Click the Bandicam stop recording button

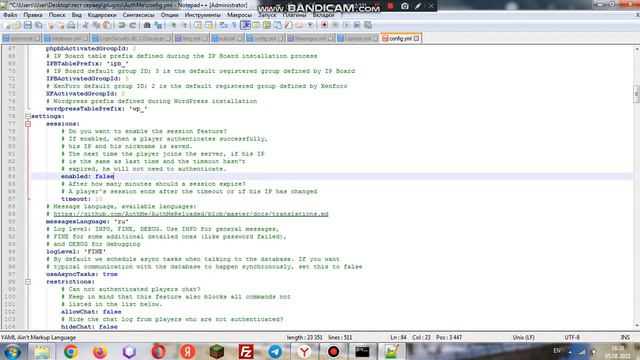(390, 6)
